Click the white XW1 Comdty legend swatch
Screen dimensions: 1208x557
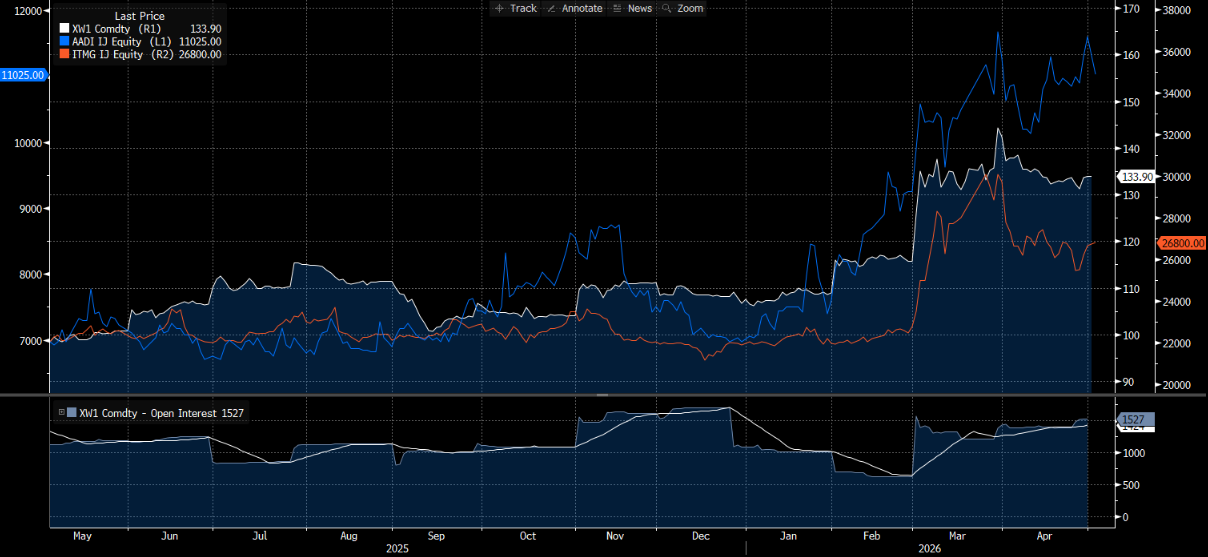[65, 29]
